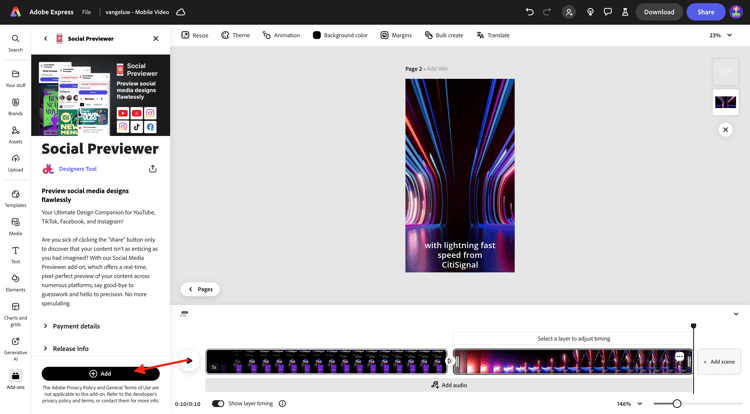Image resolution: width=750 pixels, height=414 pixels.
Task: Open Your stuff folder panel
Action: [15, 78]
